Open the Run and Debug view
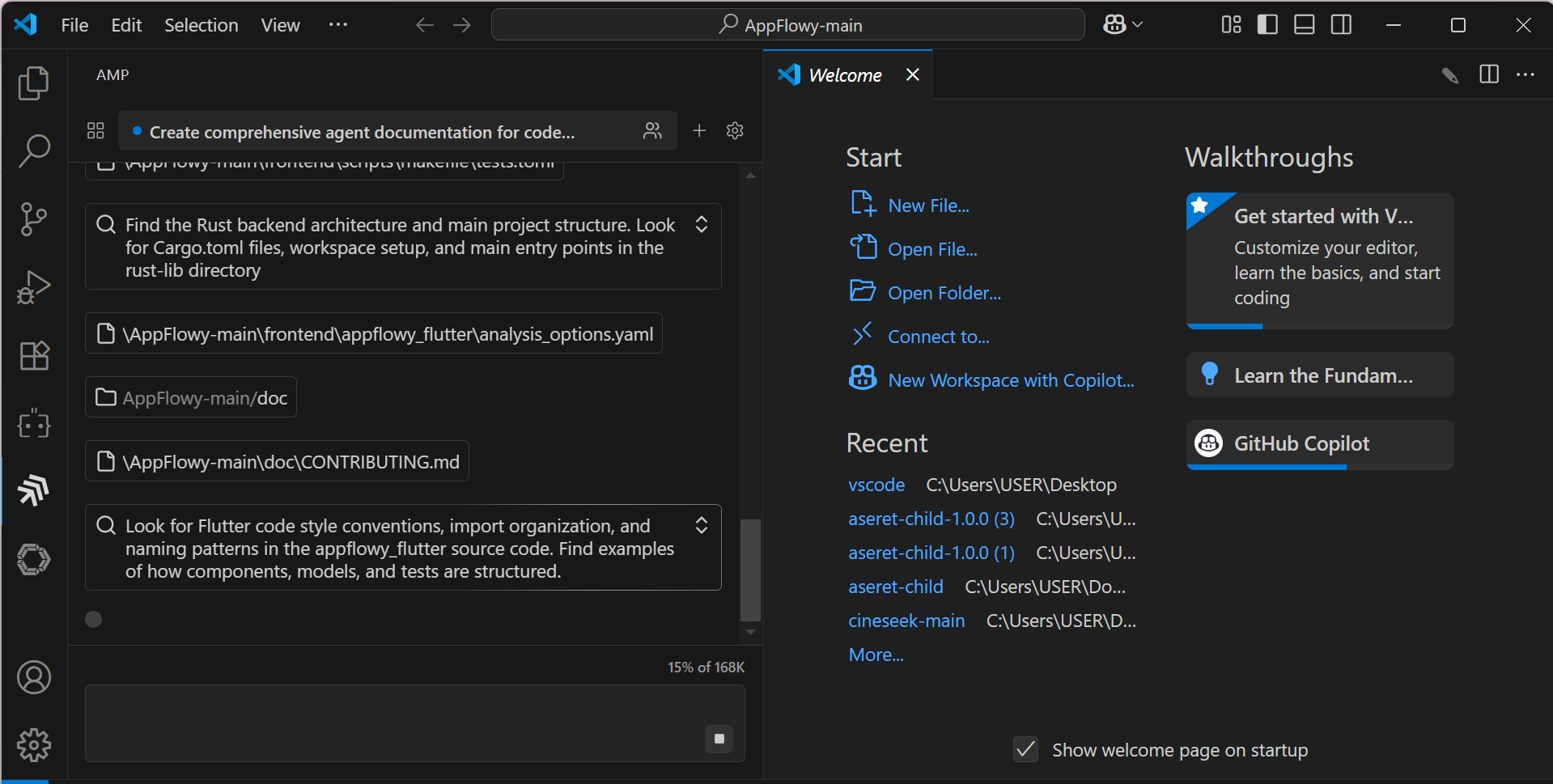1553x784 pixels. click(x=33, y=287)
